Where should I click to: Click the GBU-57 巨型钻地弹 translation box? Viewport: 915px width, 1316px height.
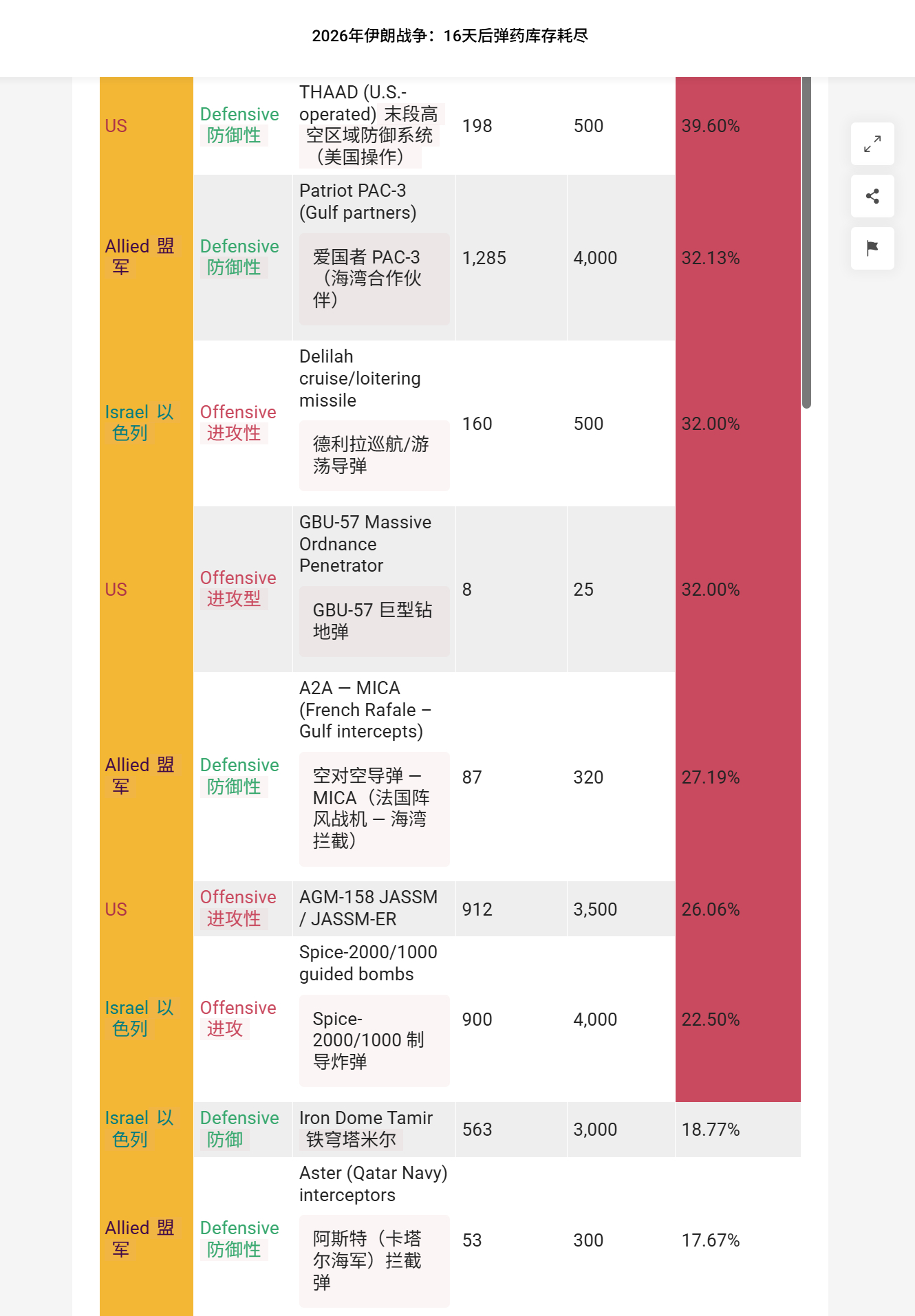point(374,621)
